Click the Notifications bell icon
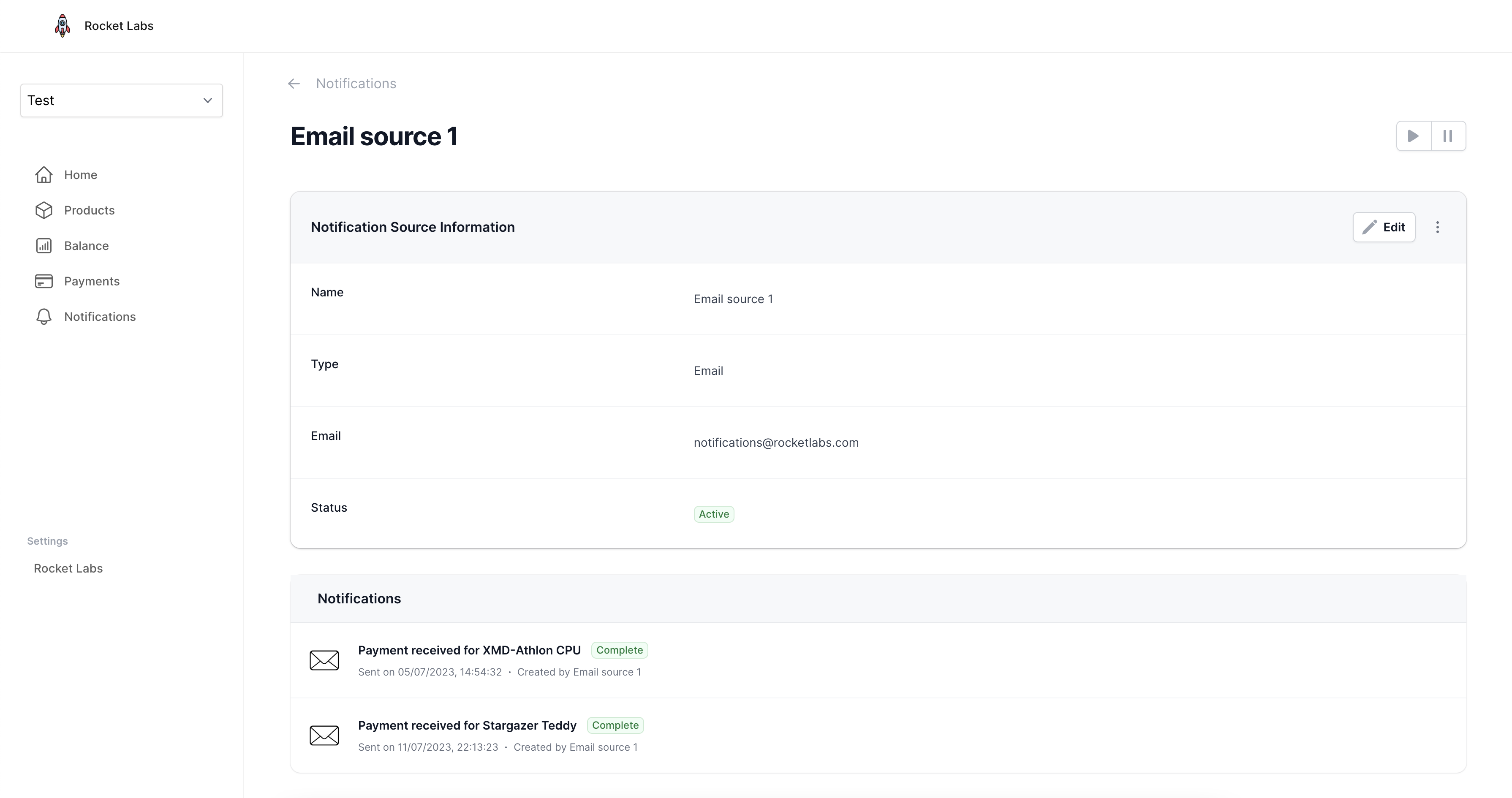The width and height of the screenshot is (1512, 798). tap(44, 317)
